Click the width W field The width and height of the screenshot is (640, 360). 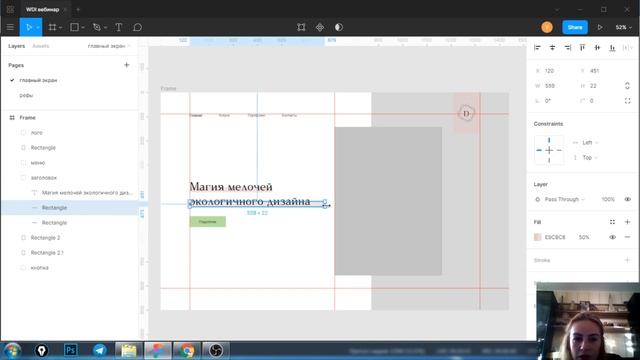pos(549,86)
